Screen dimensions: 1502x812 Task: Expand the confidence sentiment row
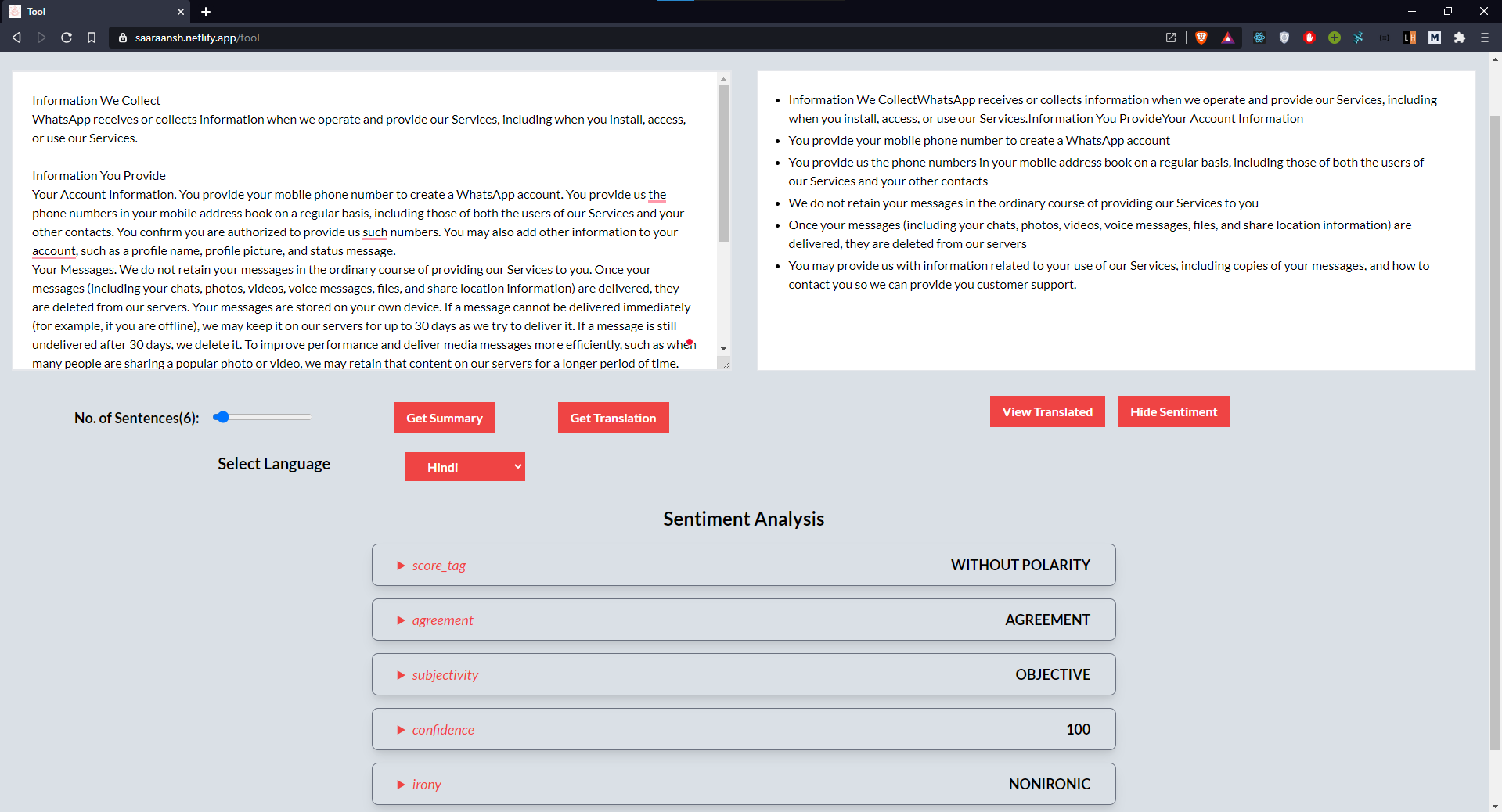[x=744, y=729]
